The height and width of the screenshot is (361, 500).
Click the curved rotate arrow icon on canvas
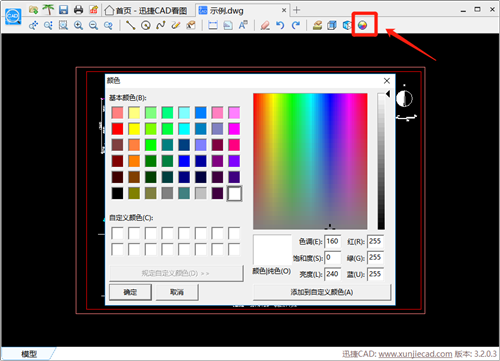407,117
